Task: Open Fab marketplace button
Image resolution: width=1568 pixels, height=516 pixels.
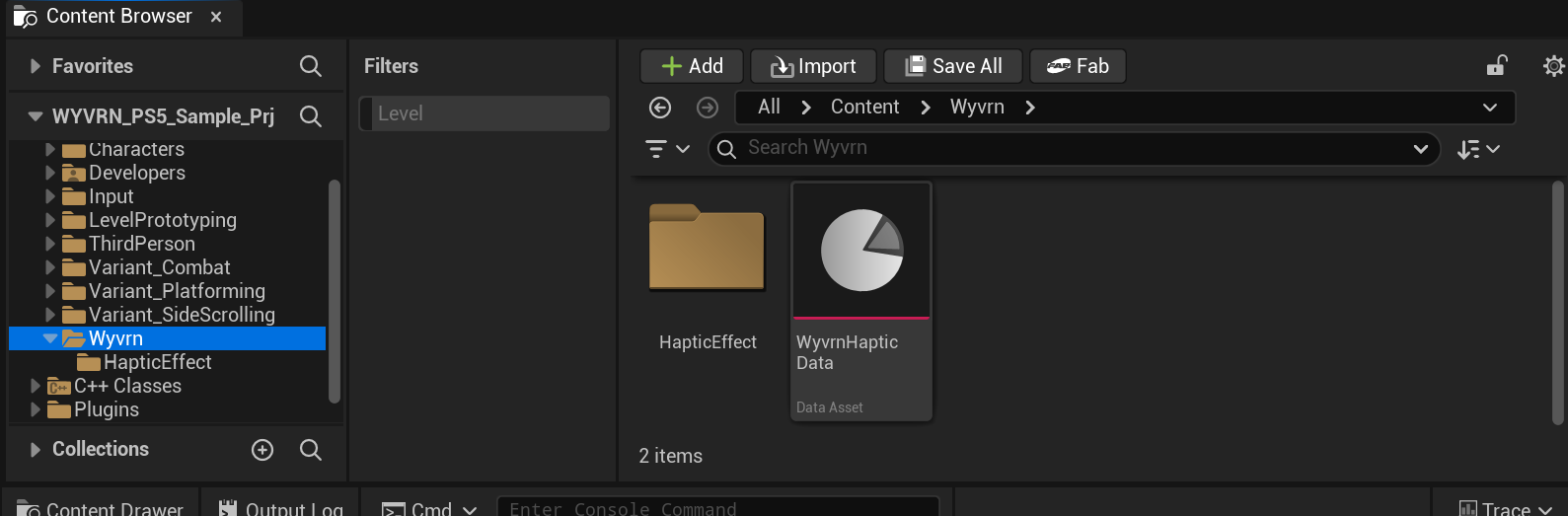Action: [1078, 66]
